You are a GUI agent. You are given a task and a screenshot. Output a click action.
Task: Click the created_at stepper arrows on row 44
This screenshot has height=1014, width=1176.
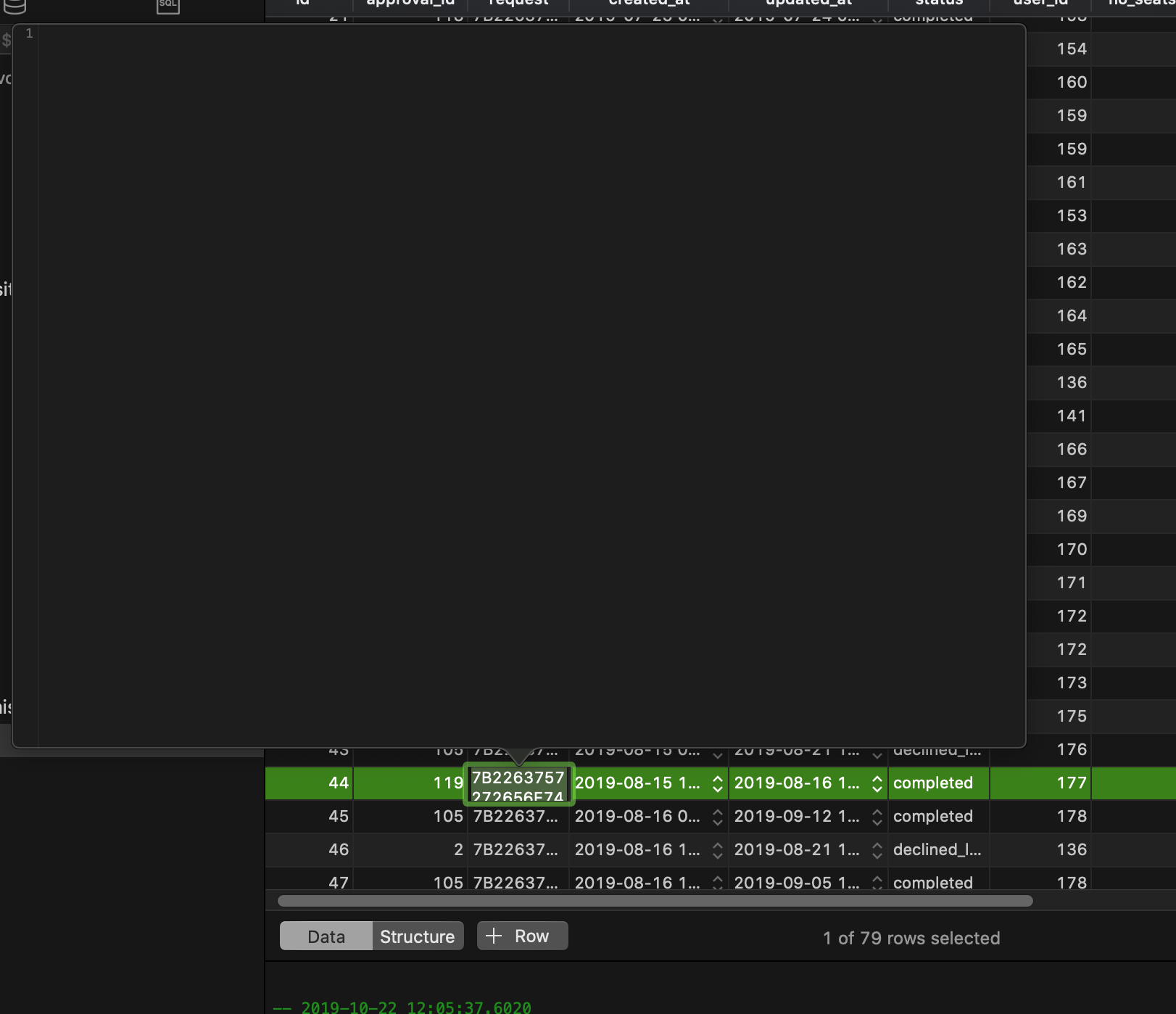pos(716,783)
